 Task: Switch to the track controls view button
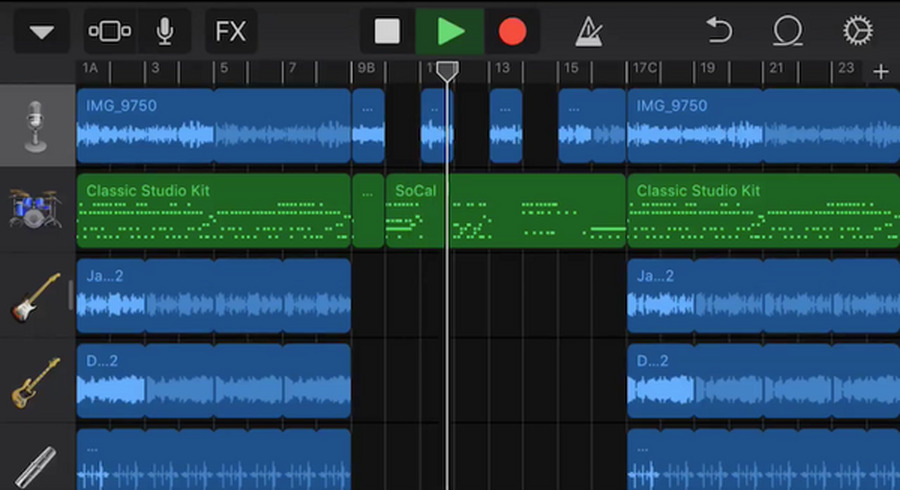pyautogui.click(x=108, y=32)
